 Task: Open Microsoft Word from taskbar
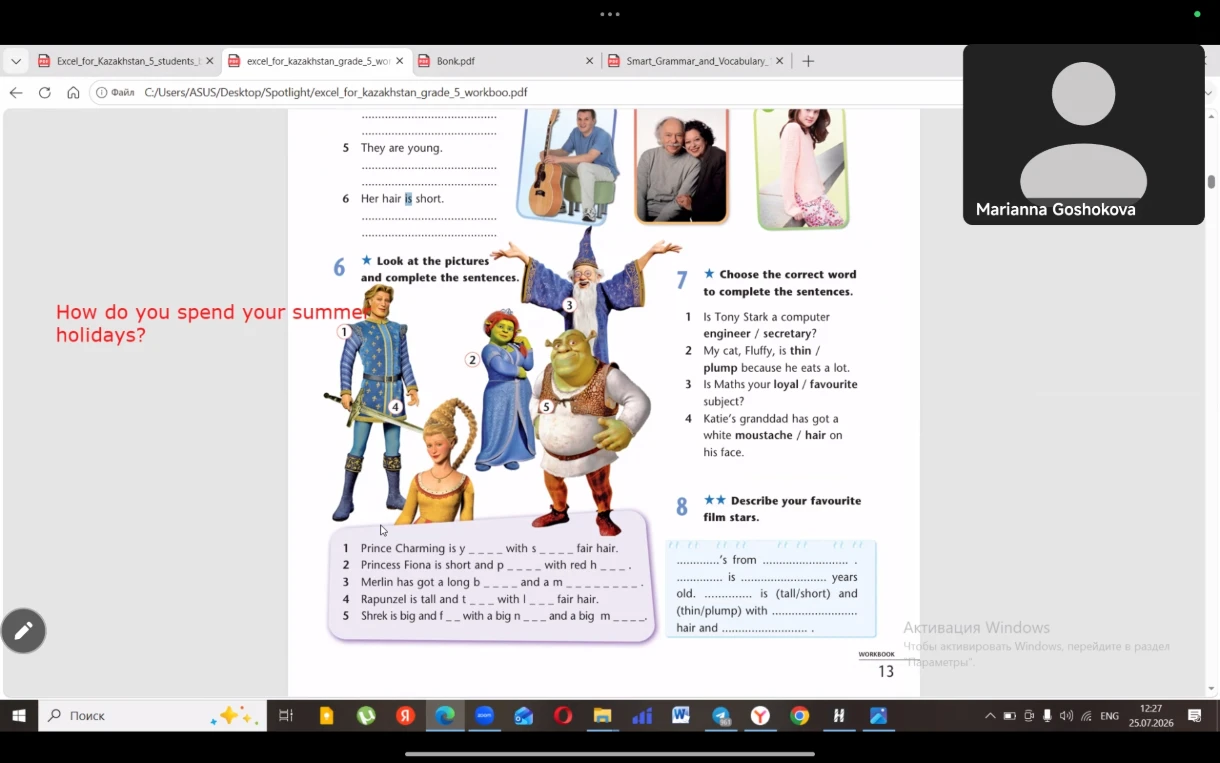pos(681,715)
